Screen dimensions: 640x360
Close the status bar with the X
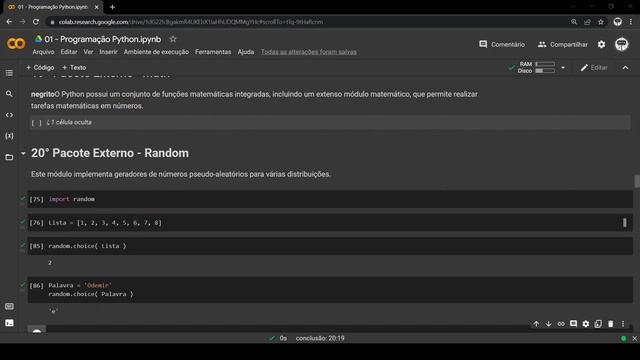click(x=634, y=338)
